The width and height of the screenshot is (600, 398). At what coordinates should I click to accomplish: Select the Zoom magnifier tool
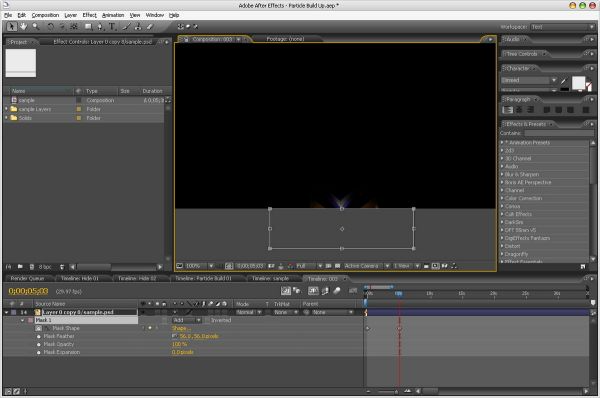(36, 26)
